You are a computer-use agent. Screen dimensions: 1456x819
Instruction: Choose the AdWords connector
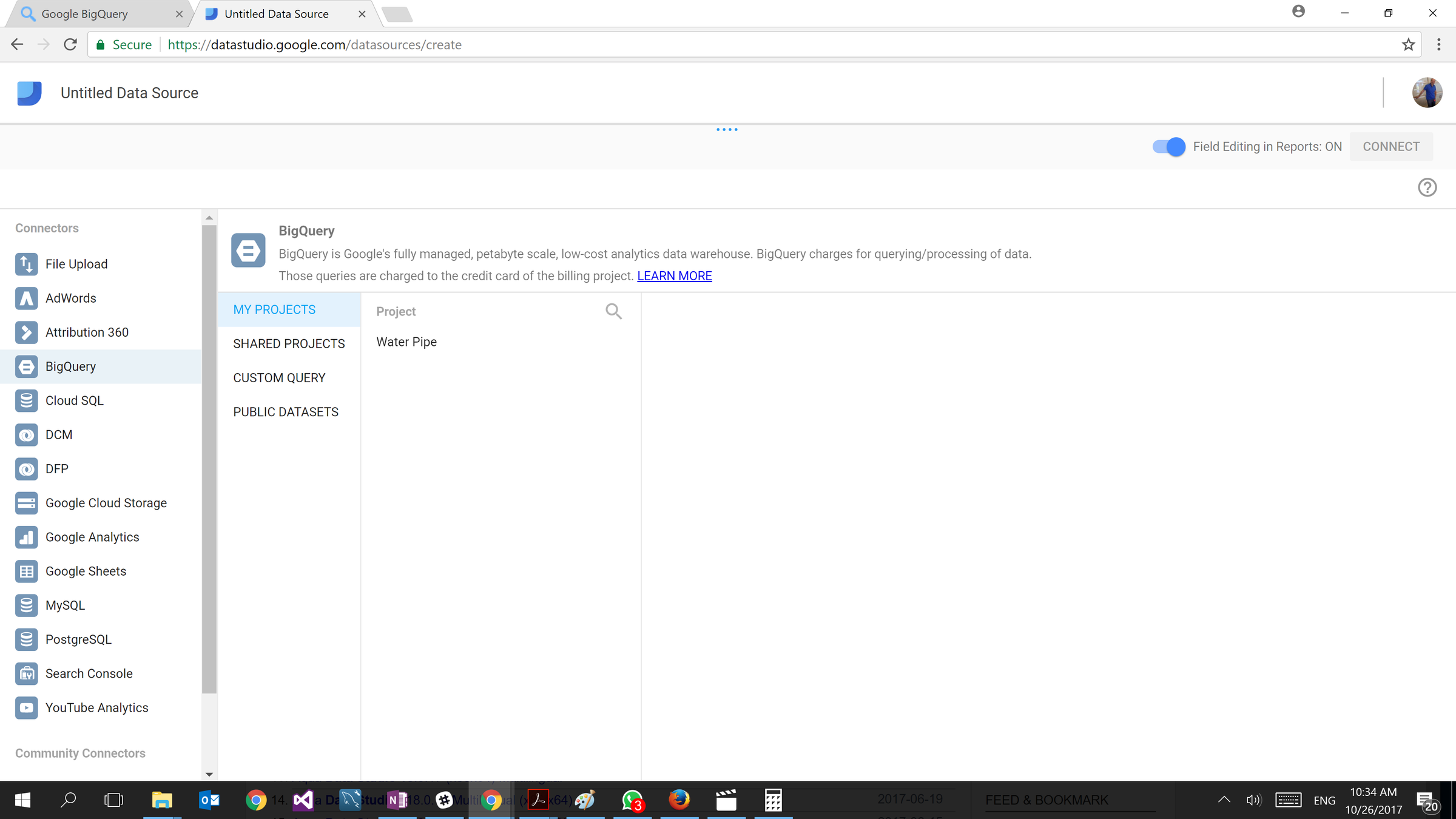101,298
